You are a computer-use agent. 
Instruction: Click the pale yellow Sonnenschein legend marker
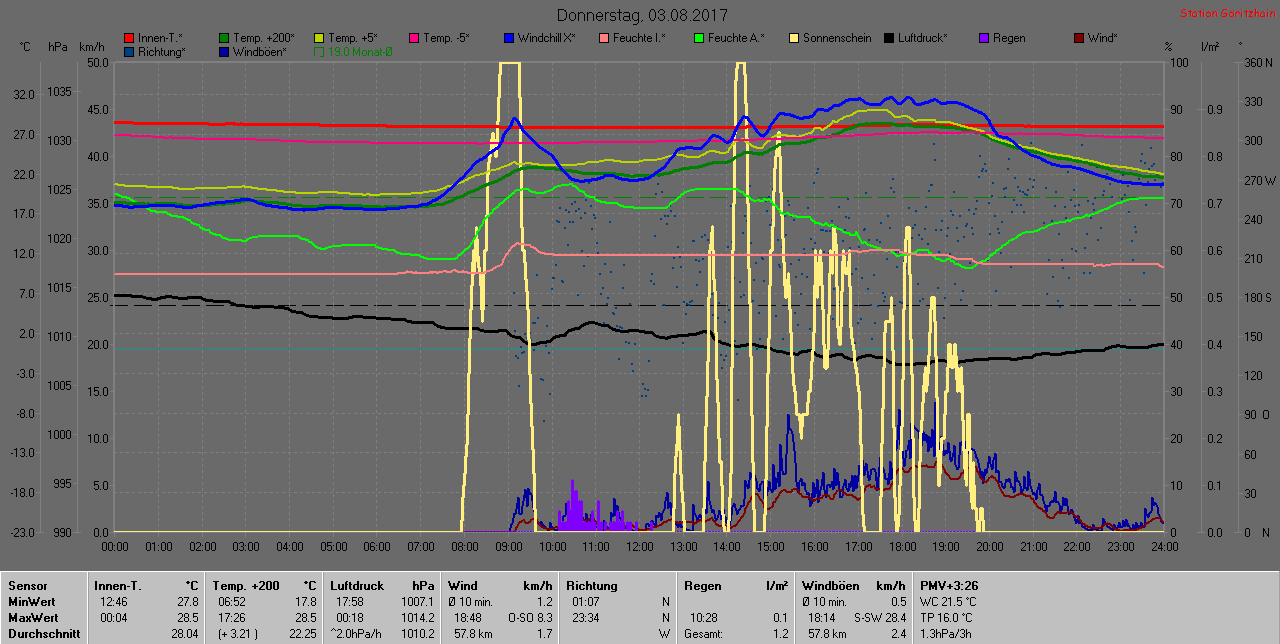pos(795,38)
